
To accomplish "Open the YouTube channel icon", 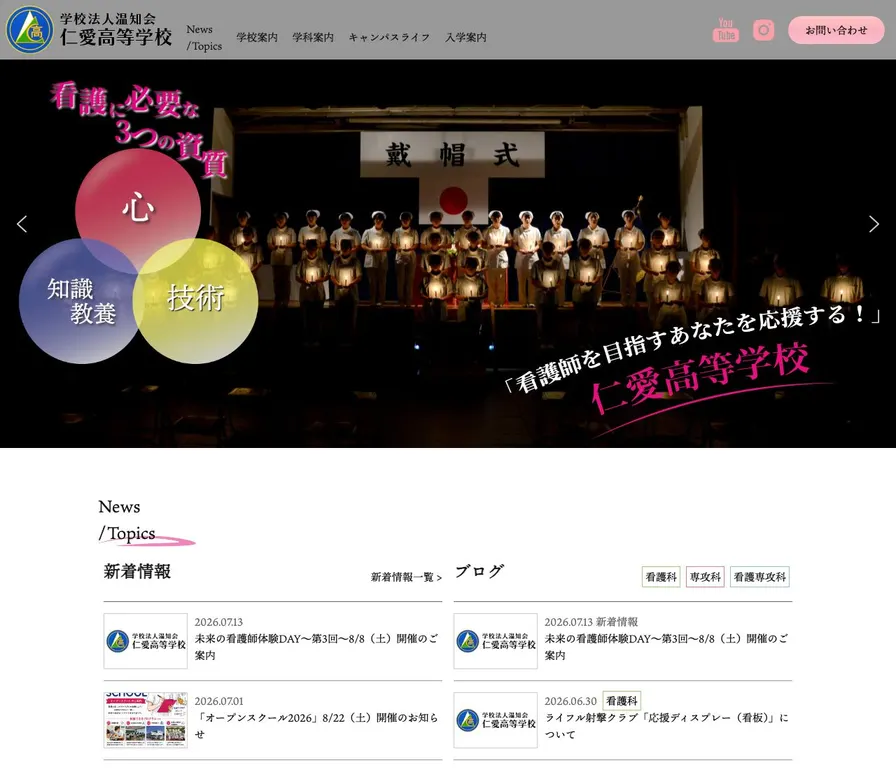I will tap(726, 30).
